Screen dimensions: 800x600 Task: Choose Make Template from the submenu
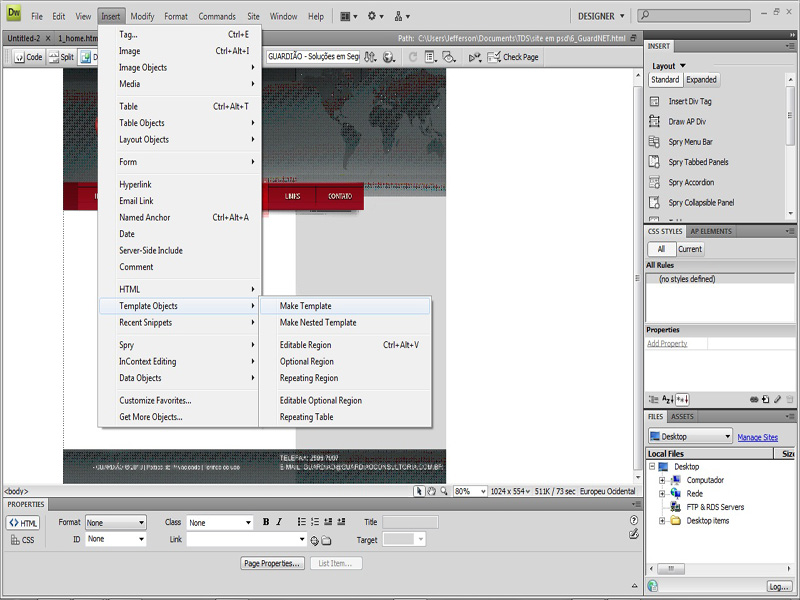pos(305,306)
